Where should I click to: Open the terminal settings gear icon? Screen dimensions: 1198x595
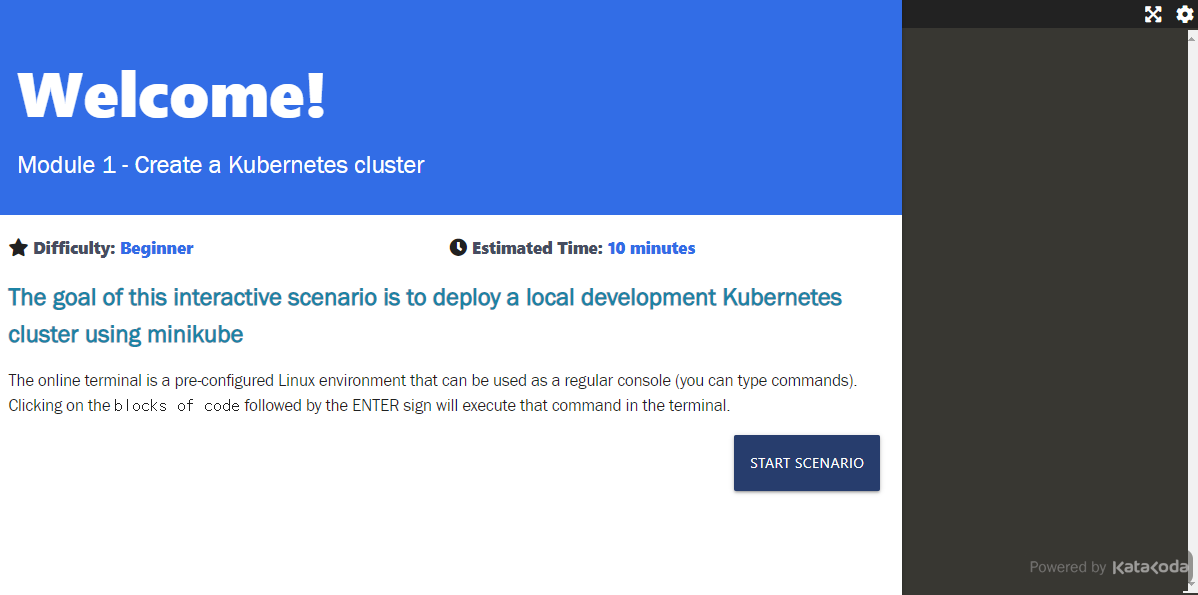1184,14
